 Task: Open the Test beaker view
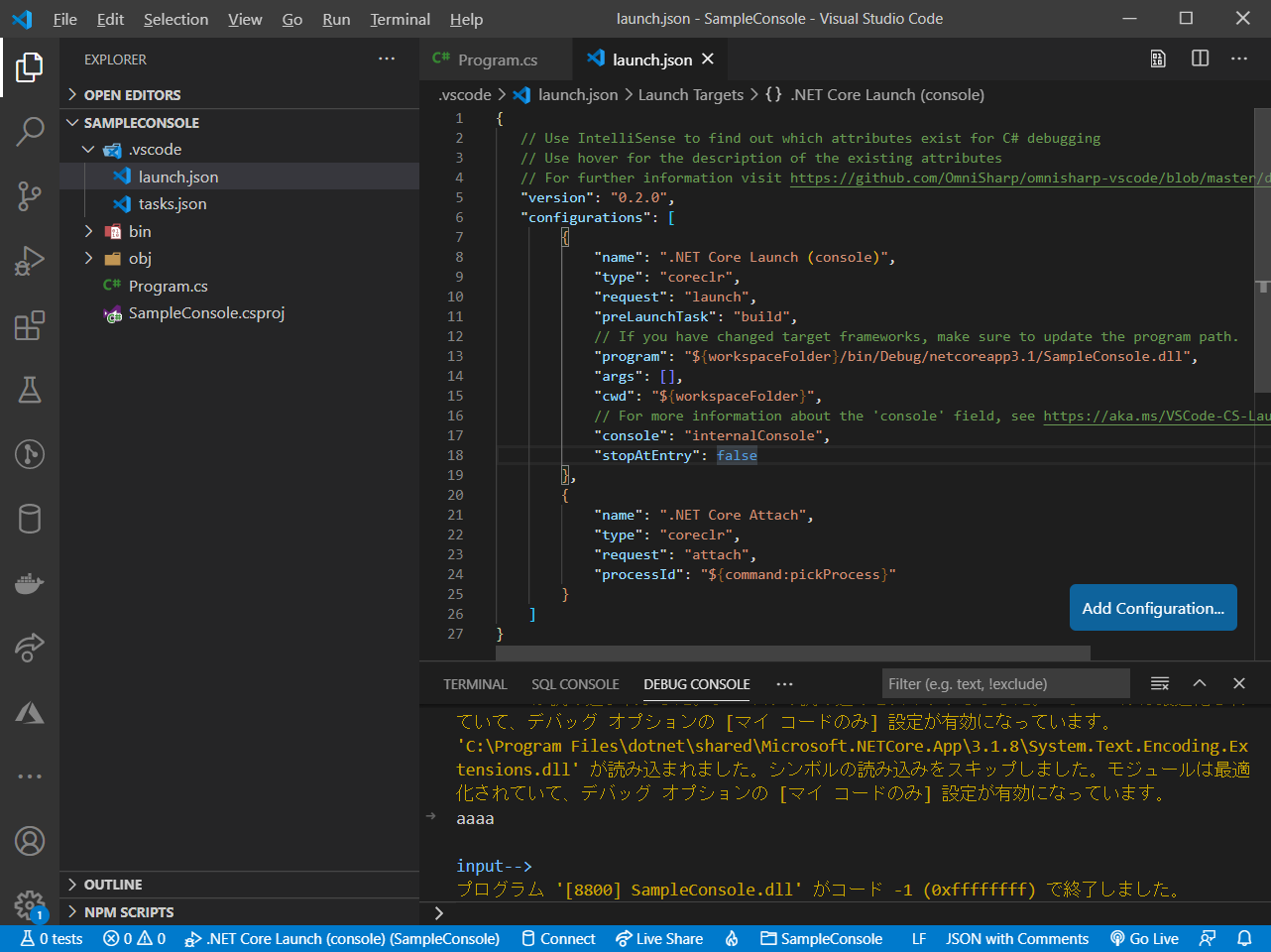tap(30, 390)
